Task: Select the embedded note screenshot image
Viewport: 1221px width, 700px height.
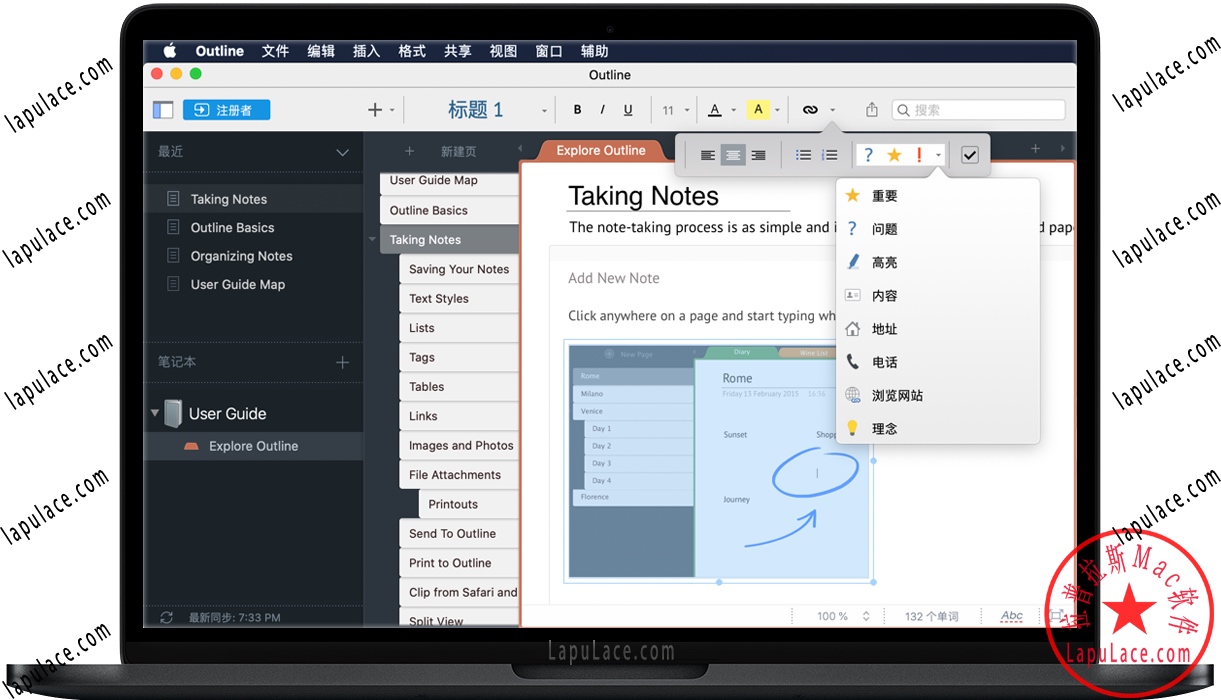Action: (719, 461)
